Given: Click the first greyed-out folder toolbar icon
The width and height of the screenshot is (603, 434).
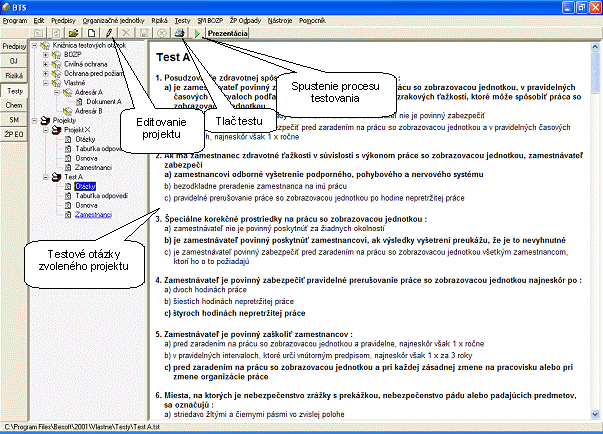Looking at the screenshot, I should (x=38, y=33).
